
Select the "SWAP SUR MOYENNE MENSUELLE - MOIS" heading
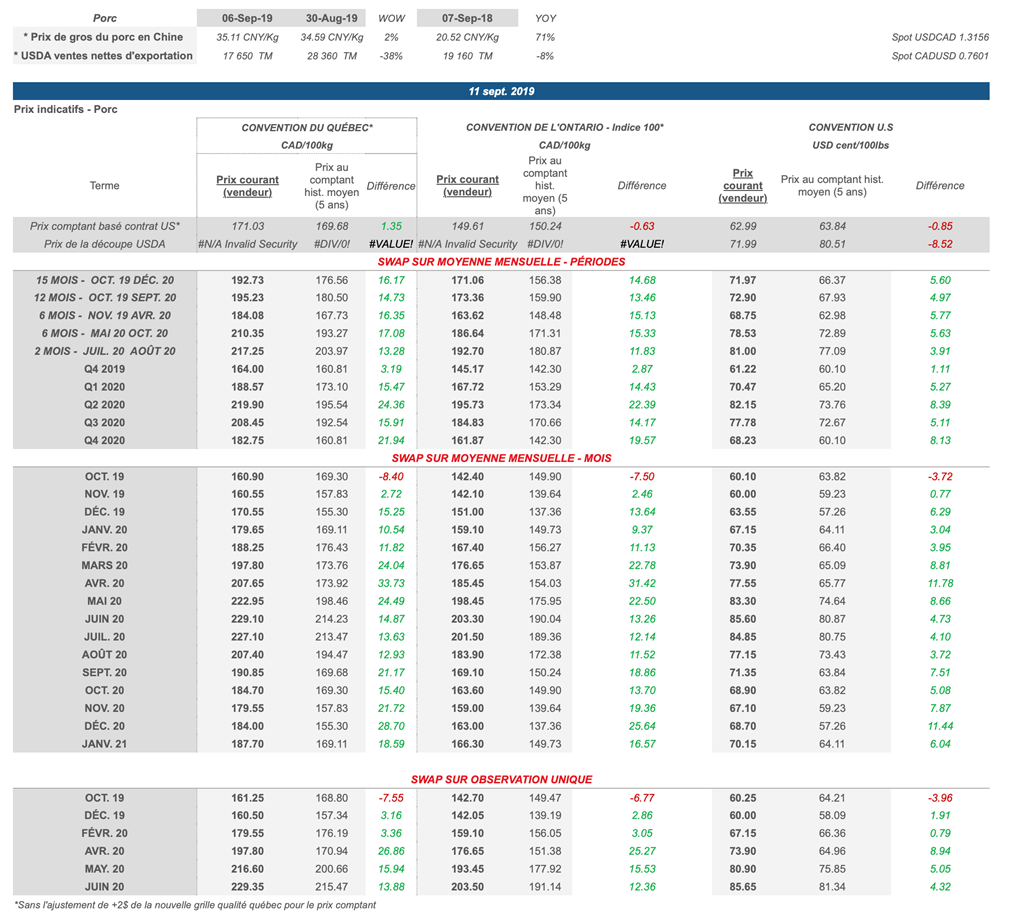[501, 458]
